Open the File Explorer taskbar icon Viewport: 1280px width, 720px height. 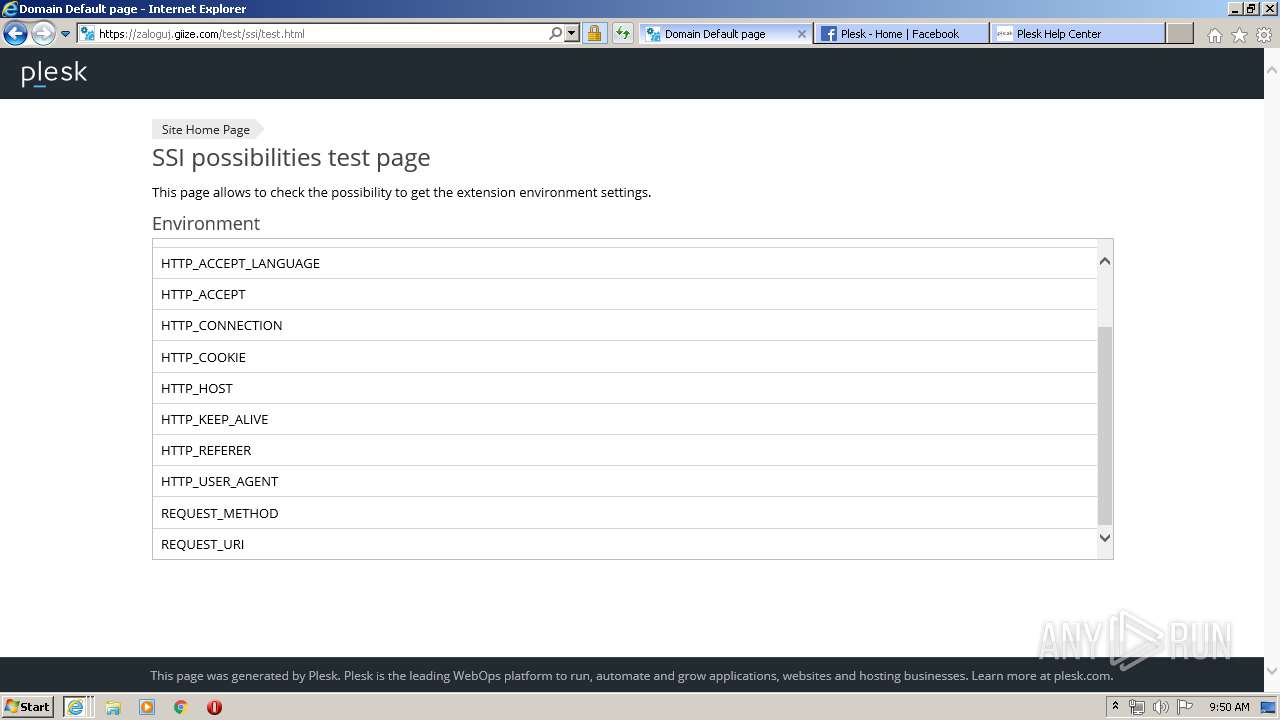tap(113, 707)
